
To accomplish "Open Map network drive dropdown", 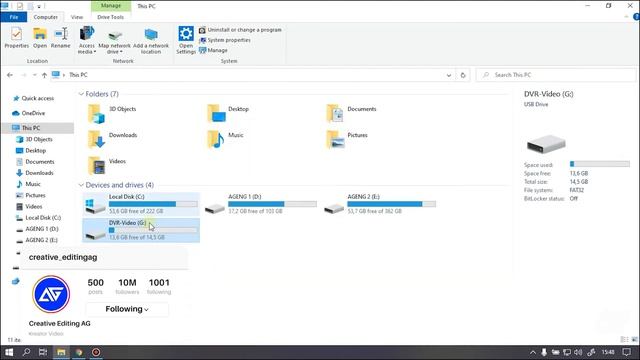I will [x=115, y=40].
